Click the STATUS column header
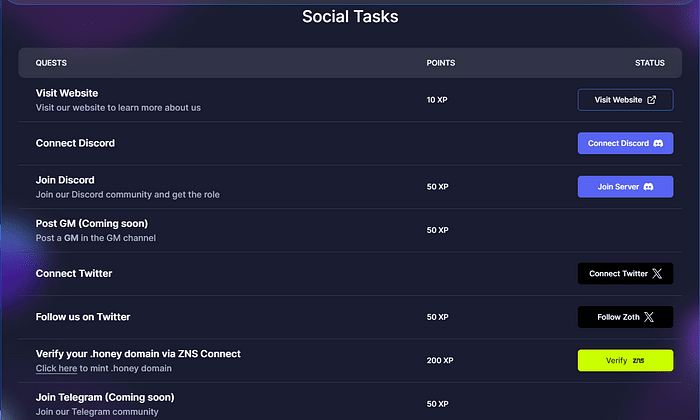700x420 pixels. (x=649, y=63)
